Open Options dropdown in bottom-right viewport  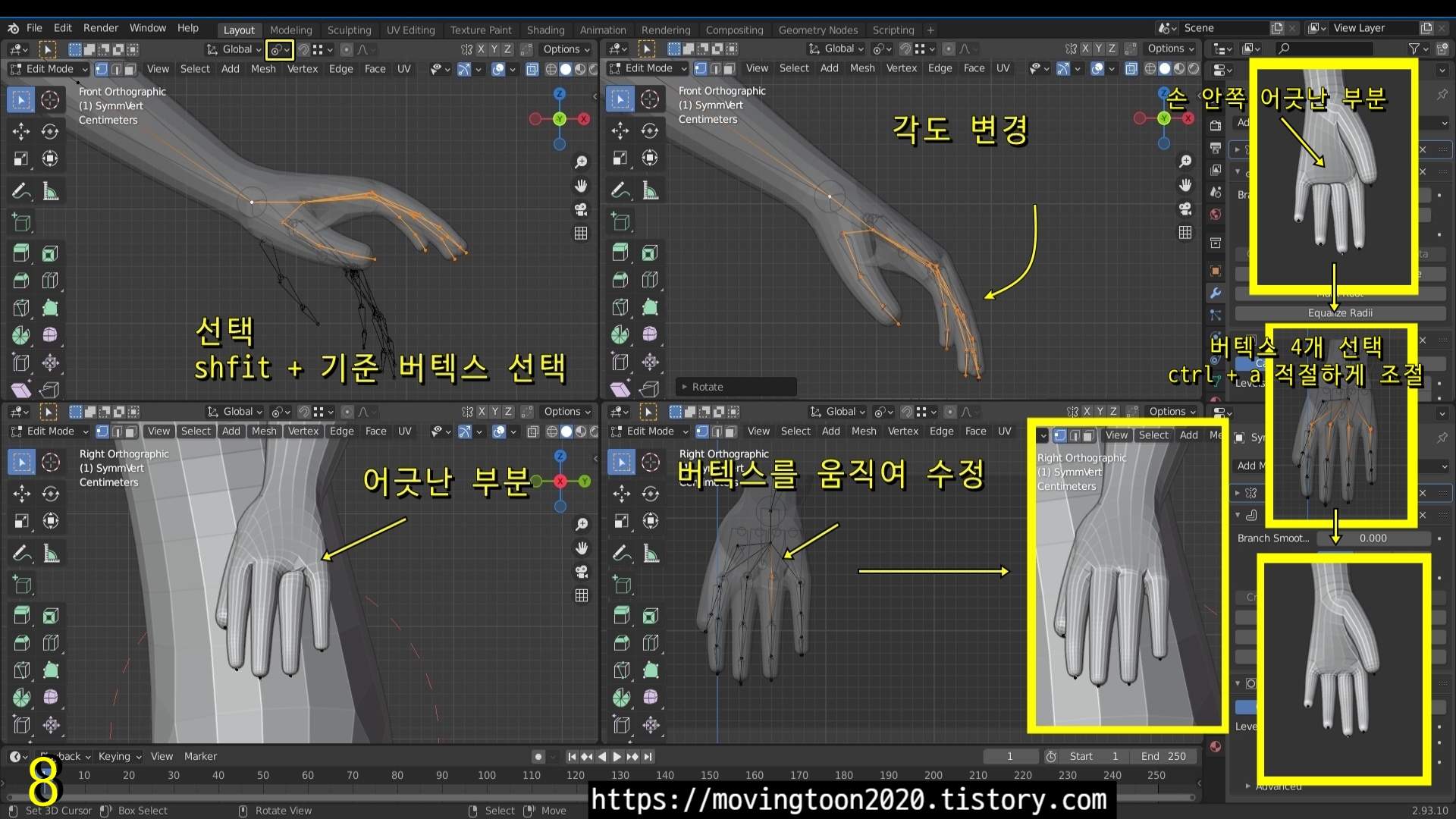coord(1172,412)
